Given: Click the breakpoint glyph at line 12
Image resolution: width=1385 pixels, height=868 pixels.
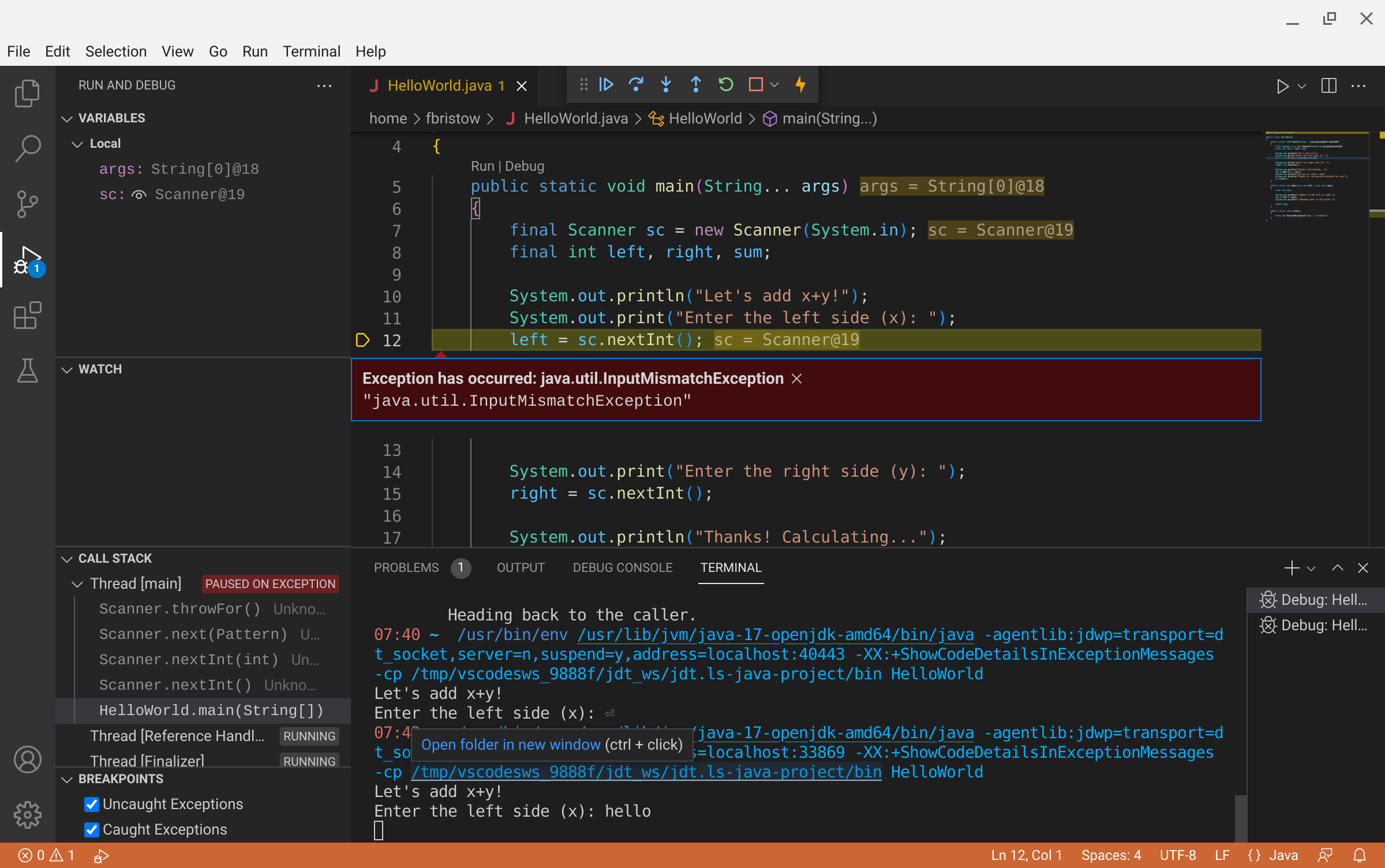Looking at the screenshot, I should (362, 341).
